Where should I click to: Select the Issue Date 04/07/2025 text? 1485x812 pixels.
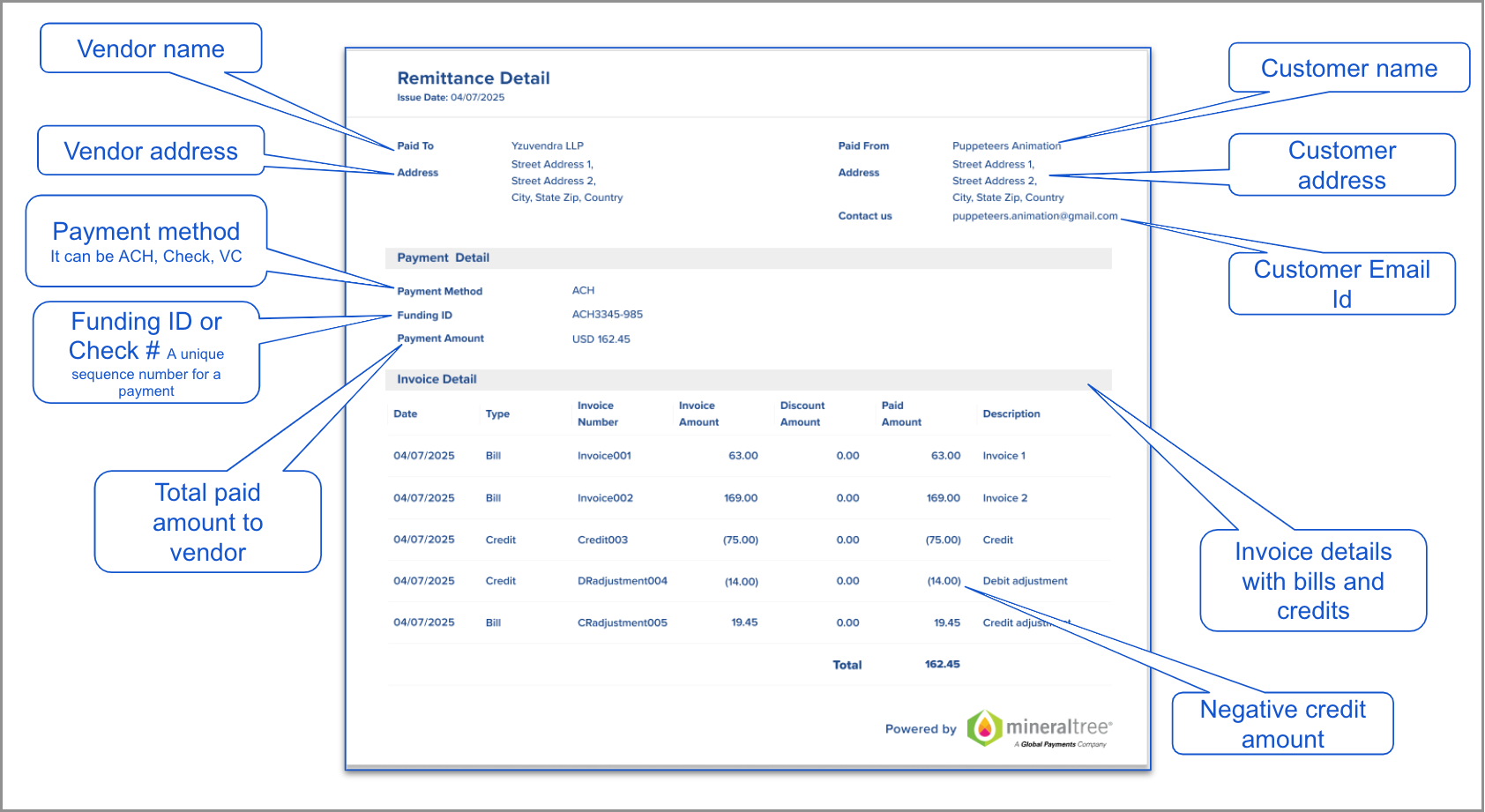tap(451, 97)
